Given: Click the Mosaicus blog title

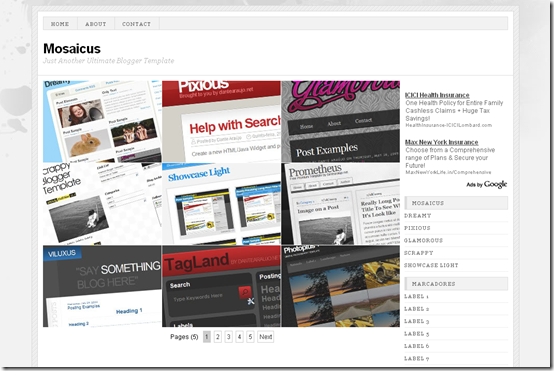Looking at the screenshot, I should pyautogui.click(x=72, y=49).
